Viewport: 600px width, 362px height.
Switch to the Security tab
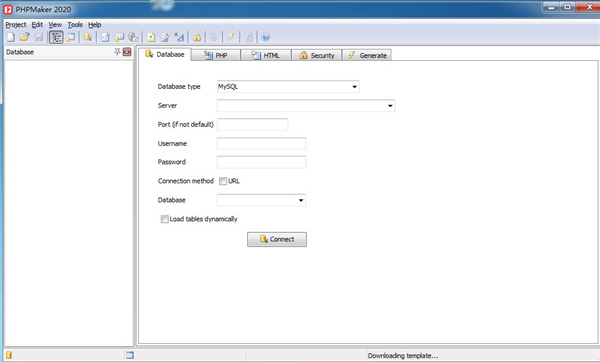[317, 55]
